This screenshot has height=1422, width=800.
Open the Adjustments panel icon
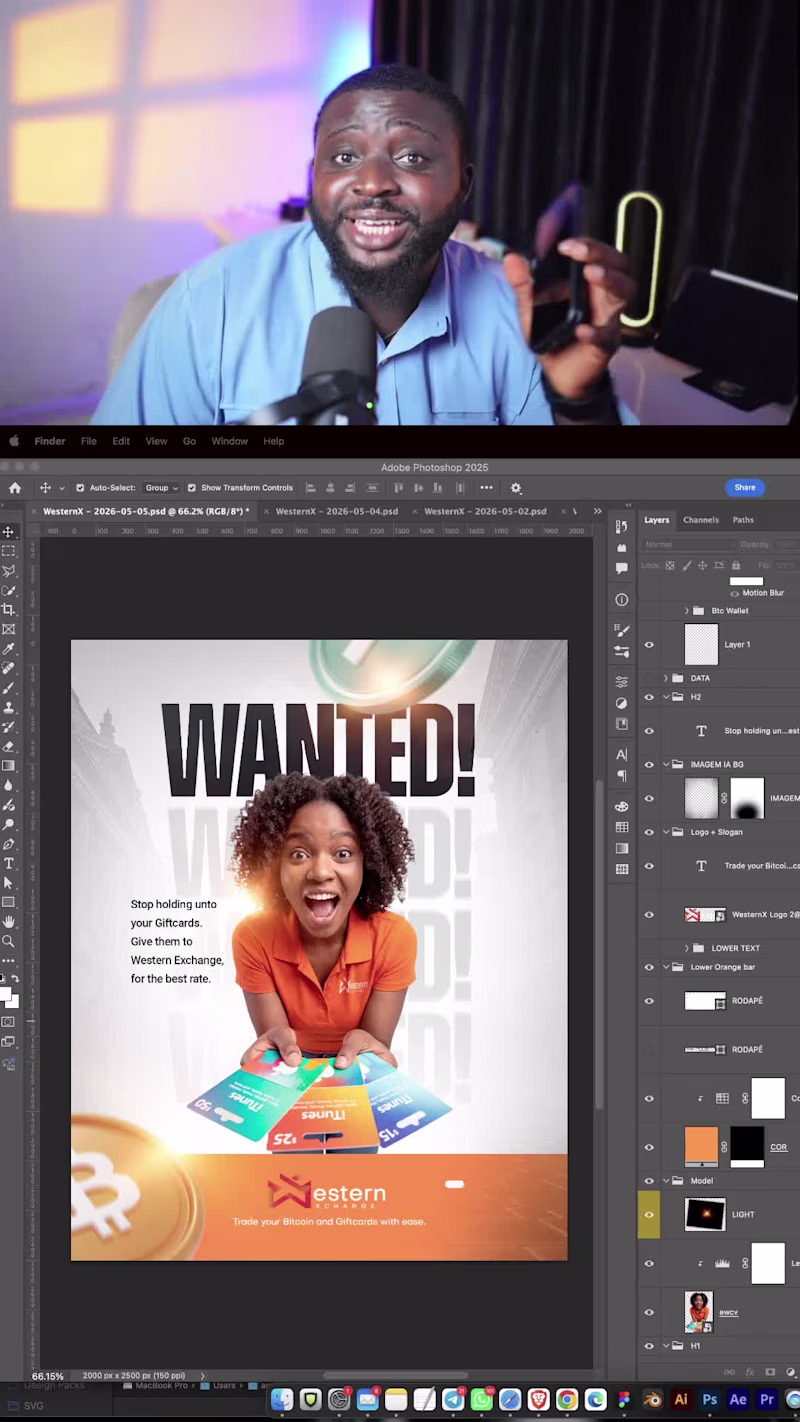(x=621, y=703)
